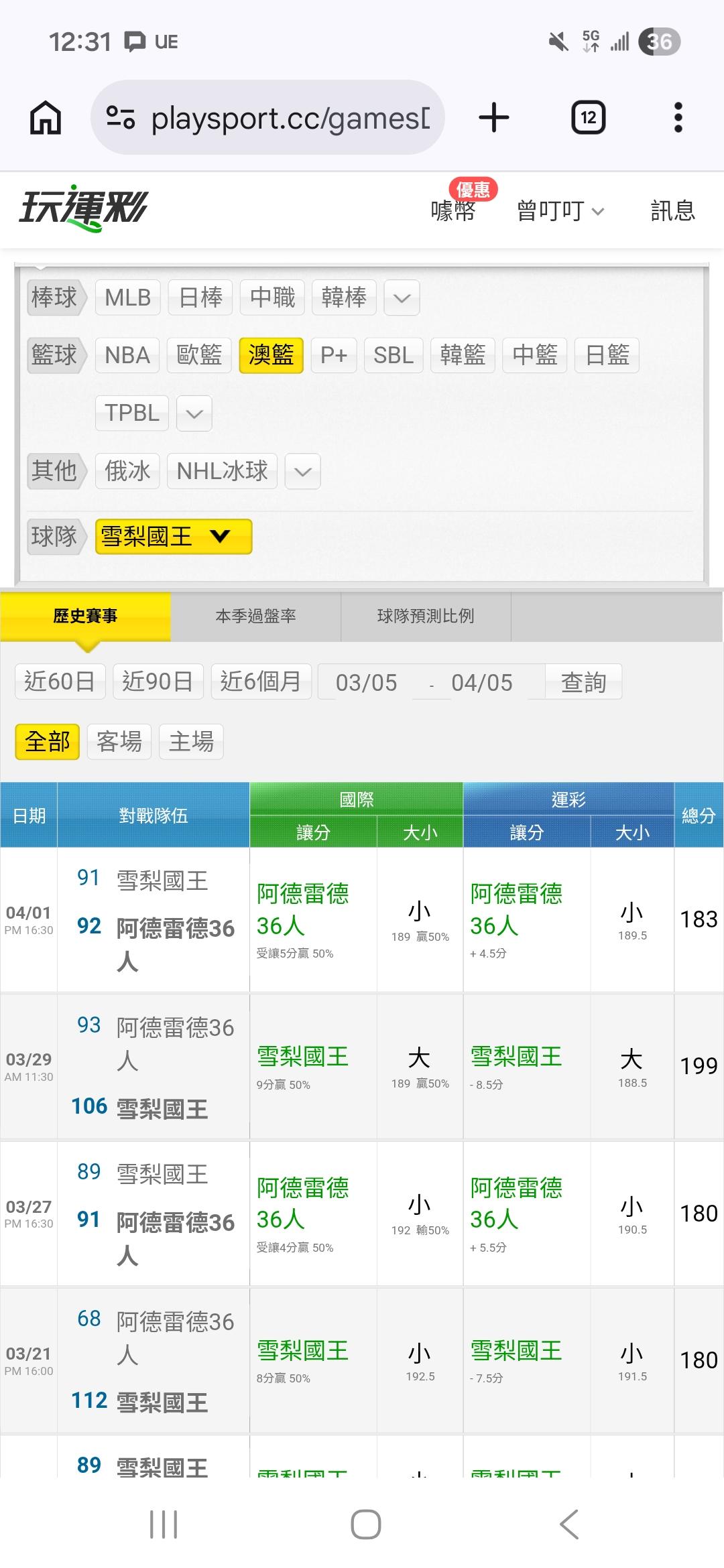The height and width of the screenshot is (1568, 724).
Task: Tap the browser home icon
Action: [x=46, y=118]
